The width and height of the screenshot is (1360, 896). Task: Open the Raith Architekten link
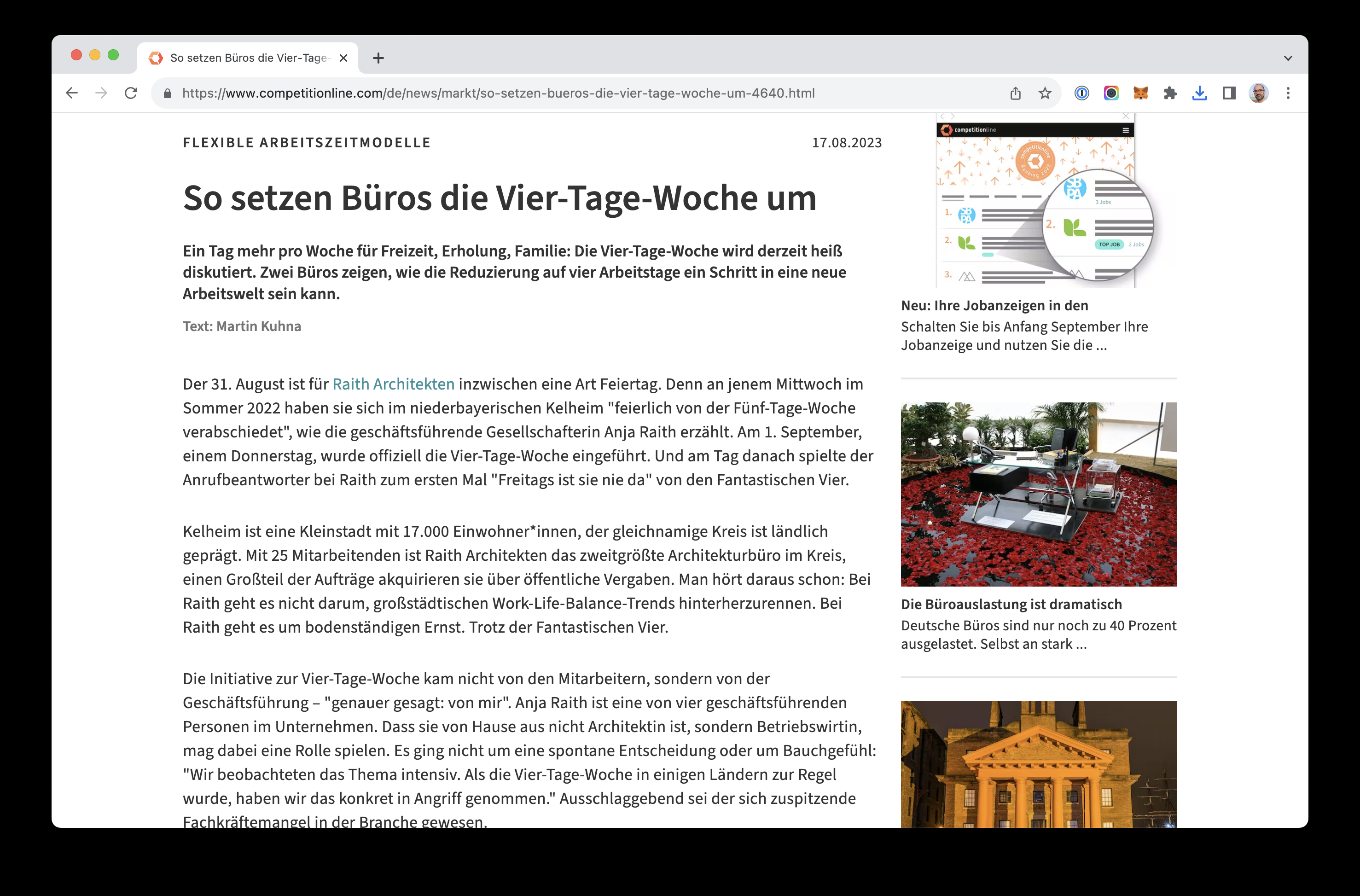point(393,384)
